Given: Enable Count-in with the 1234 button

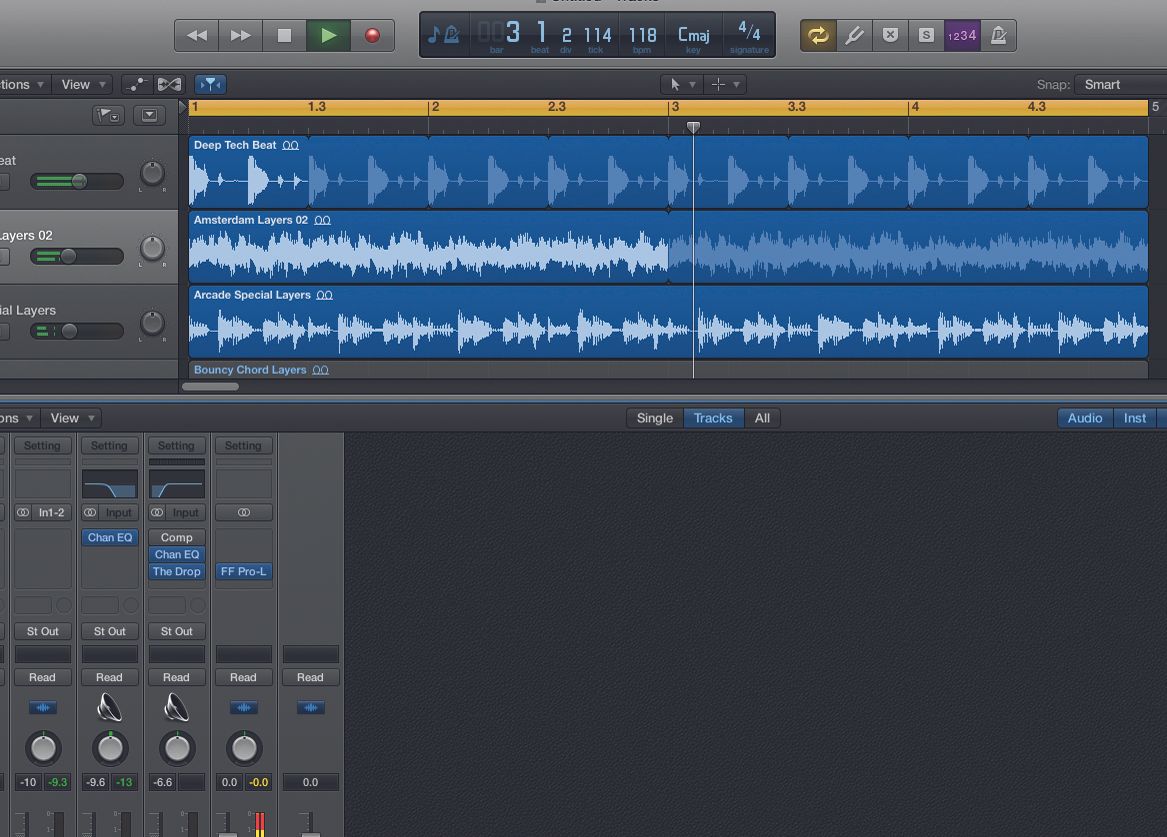Looking at the screenshot, I should point(961,34).
